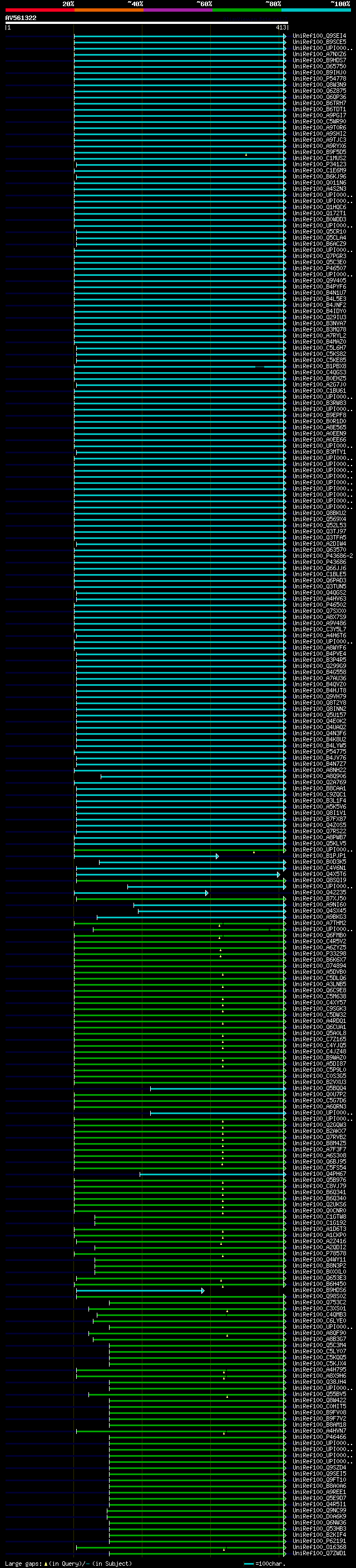The height and width of the screenshot is (1568, 356).
Task: Click the white query sequence bar
Action: click(147, 22)
